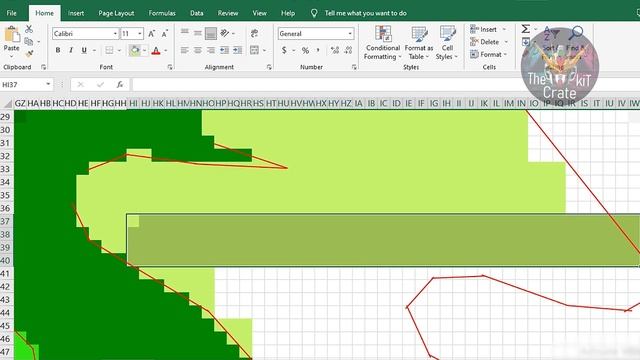
Task: Open Format as Table gallery
Action: coord(419,43)
